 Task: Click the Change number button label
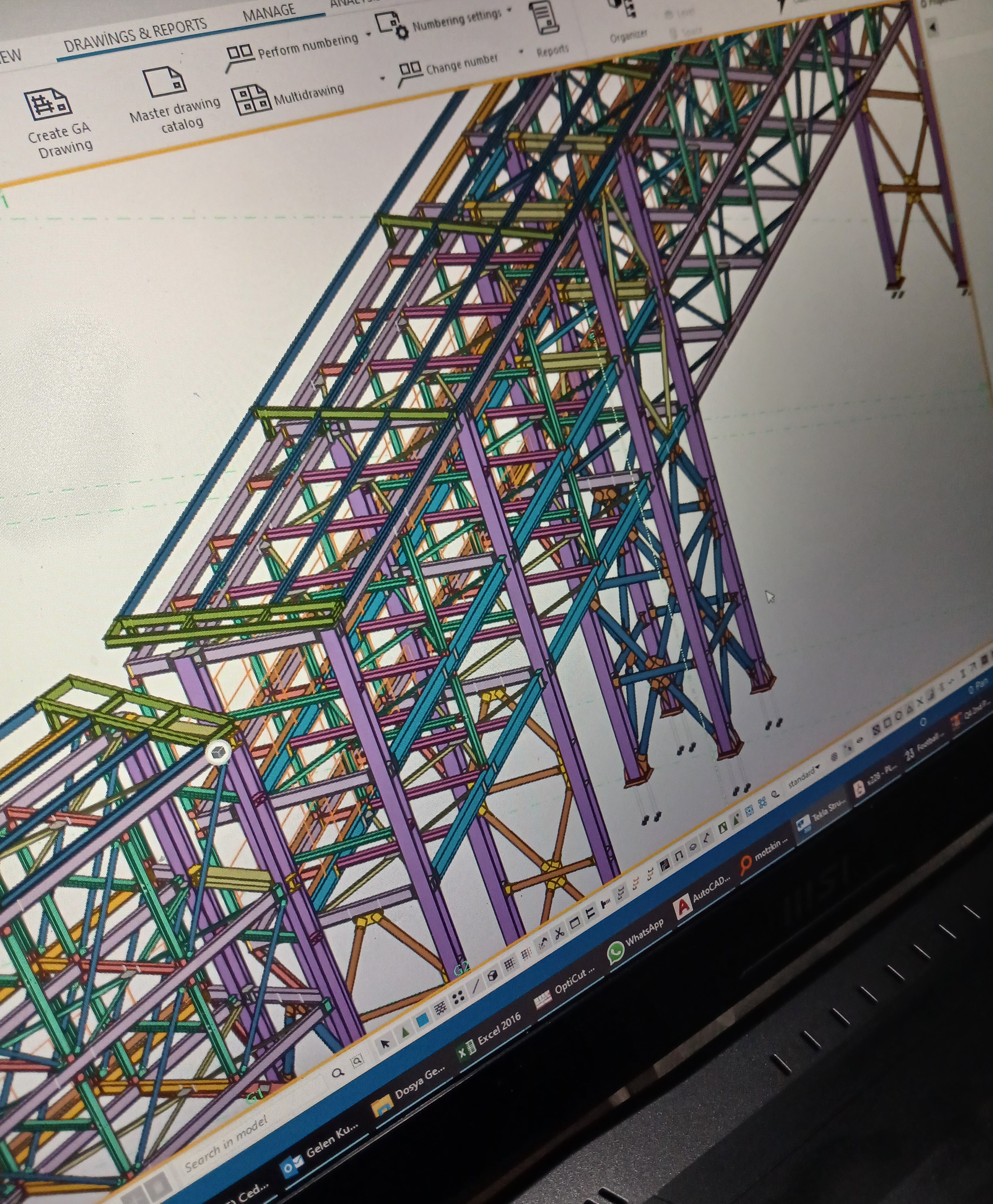[x=461, y=65]
